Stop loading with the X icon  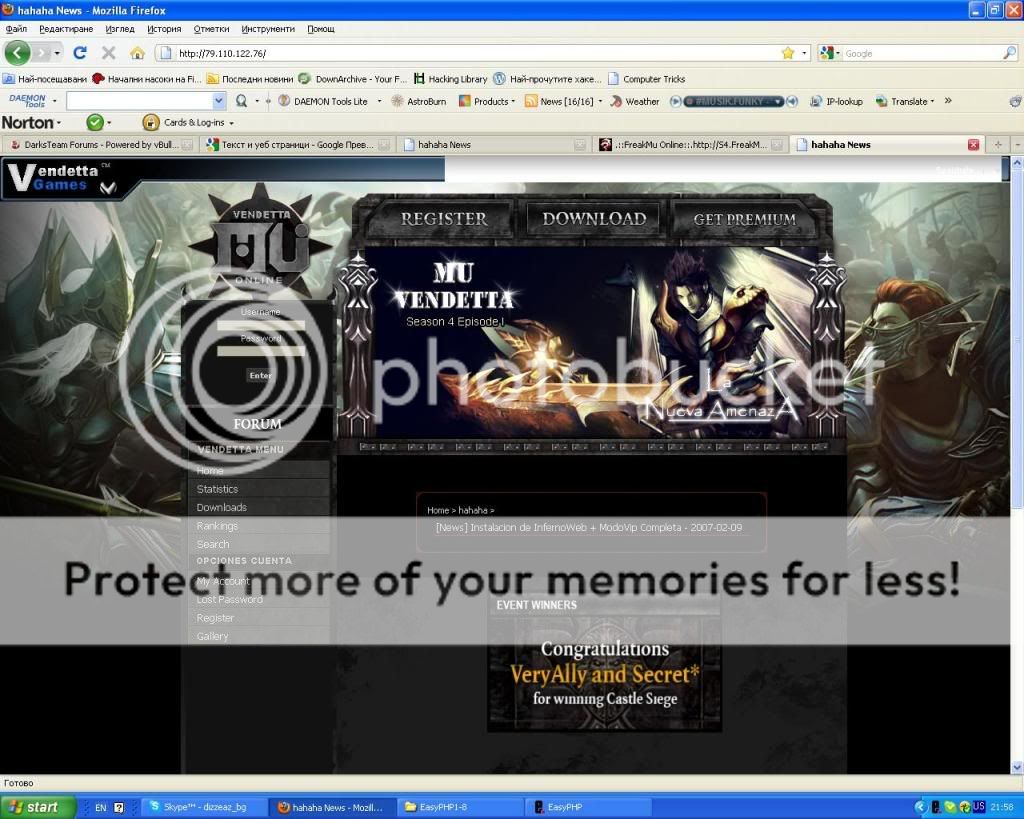109,53
